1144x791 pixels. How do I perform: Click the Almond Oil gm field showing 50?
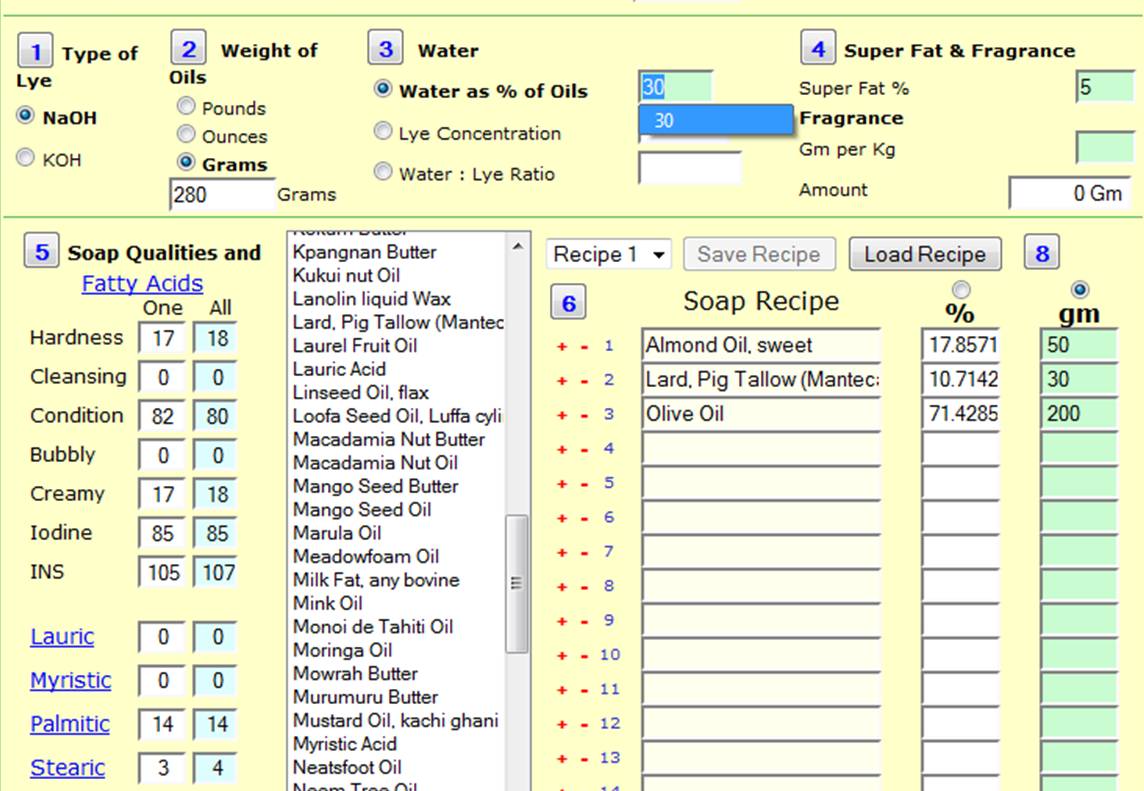tap(1079, 345)
